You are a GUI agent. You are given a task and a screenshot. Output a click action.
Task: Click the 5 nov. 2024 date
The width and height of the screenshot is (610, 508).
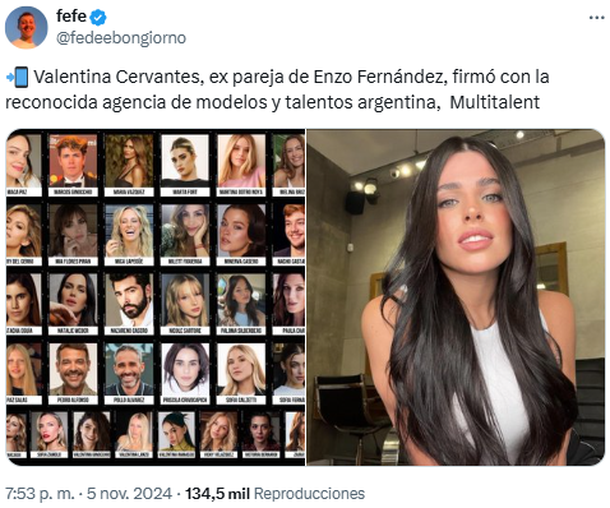129,494
